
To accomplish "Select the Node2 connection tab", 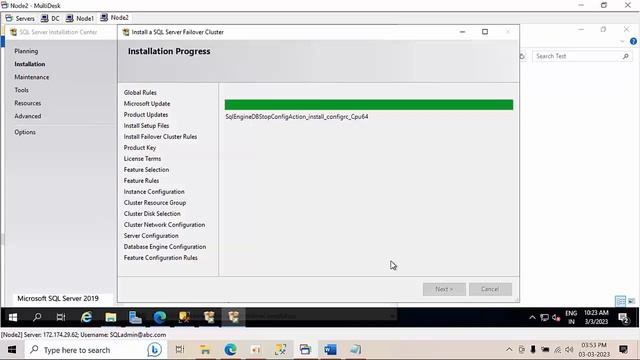I will (x=114, y=18).
